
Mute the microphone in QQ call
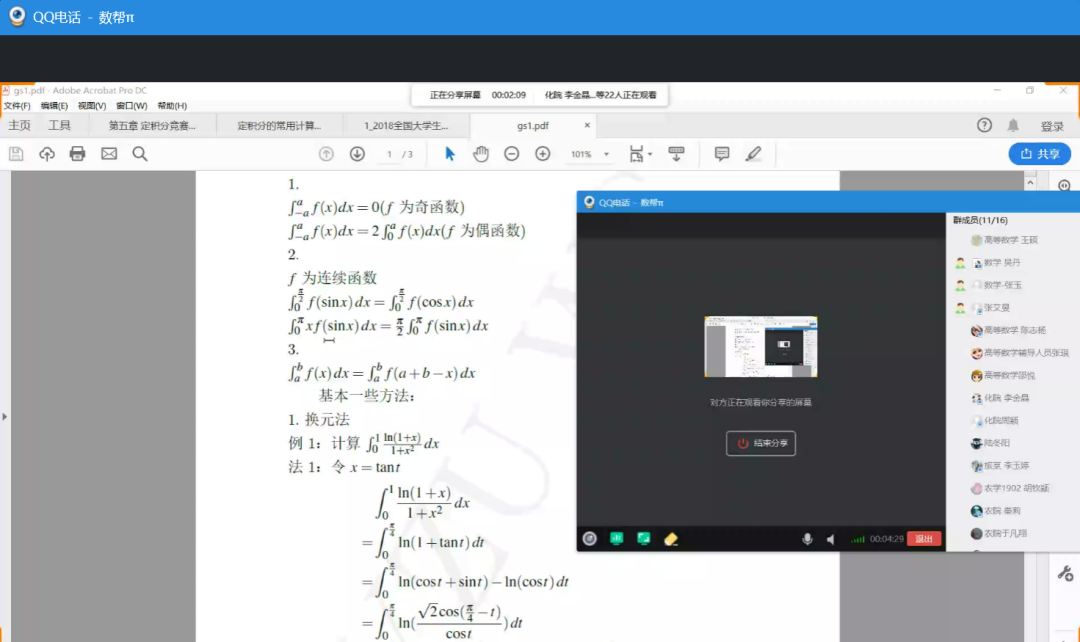[807, 539]
